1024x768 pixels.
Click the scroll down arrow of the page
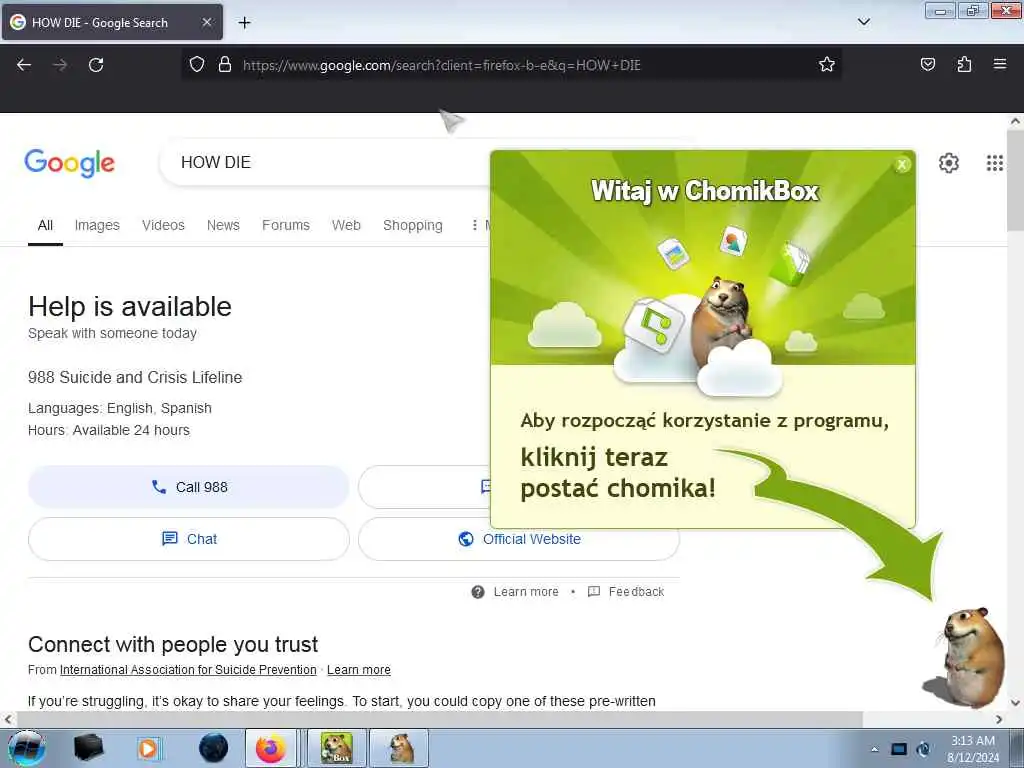tap(1015, 703)
